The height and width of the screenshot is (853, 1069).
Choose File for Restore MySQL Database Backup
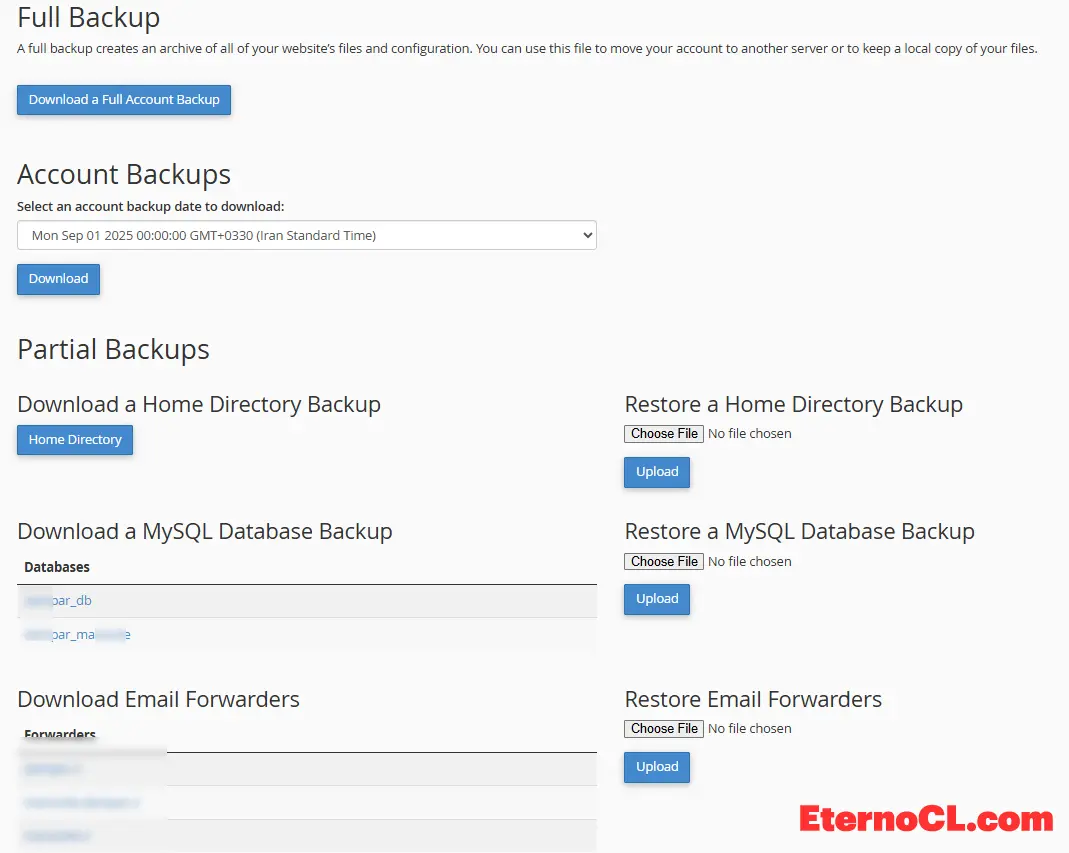664,562
